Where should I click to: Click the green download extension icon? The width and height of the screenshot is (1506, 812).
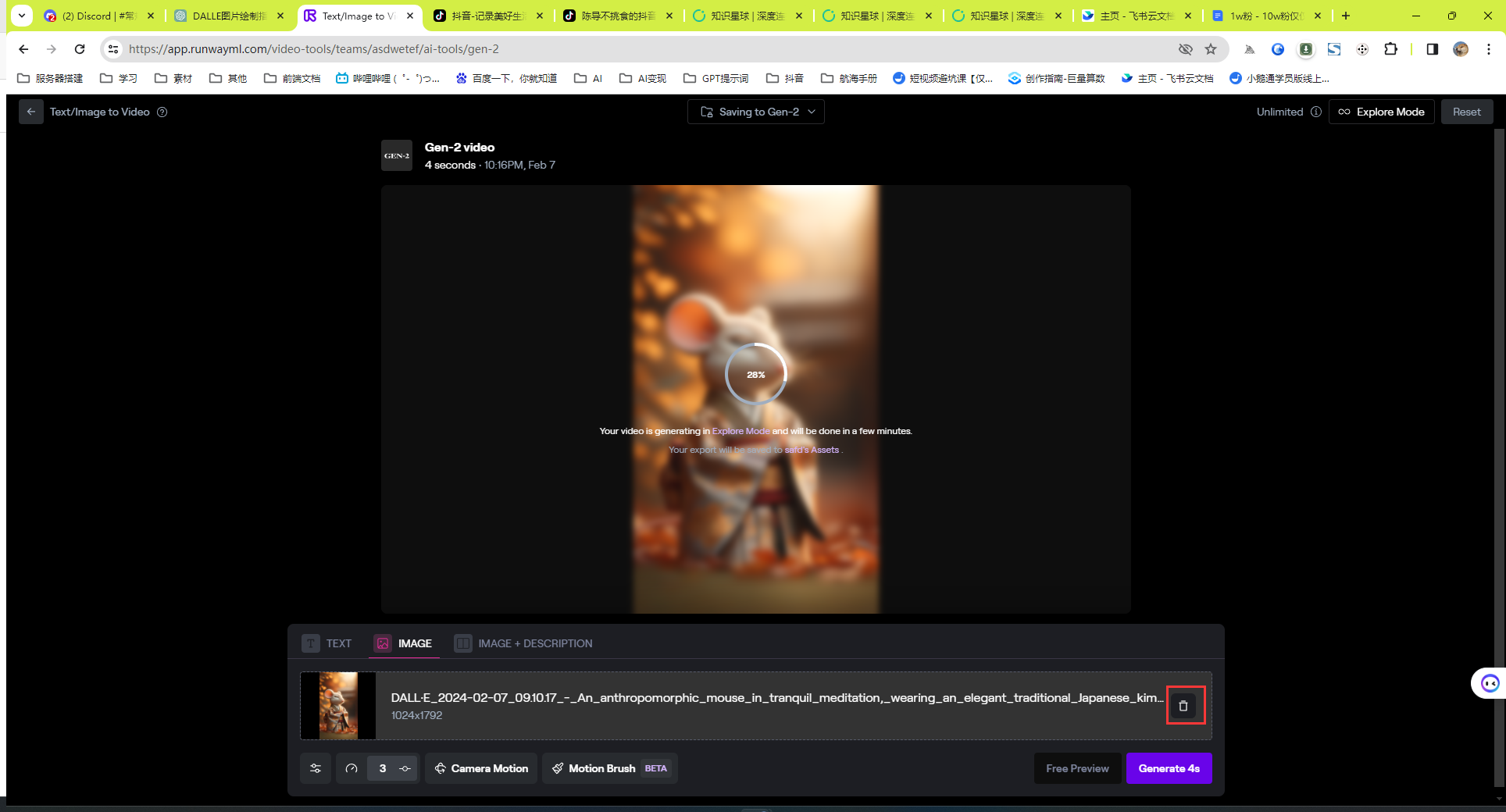[1305, 49]
